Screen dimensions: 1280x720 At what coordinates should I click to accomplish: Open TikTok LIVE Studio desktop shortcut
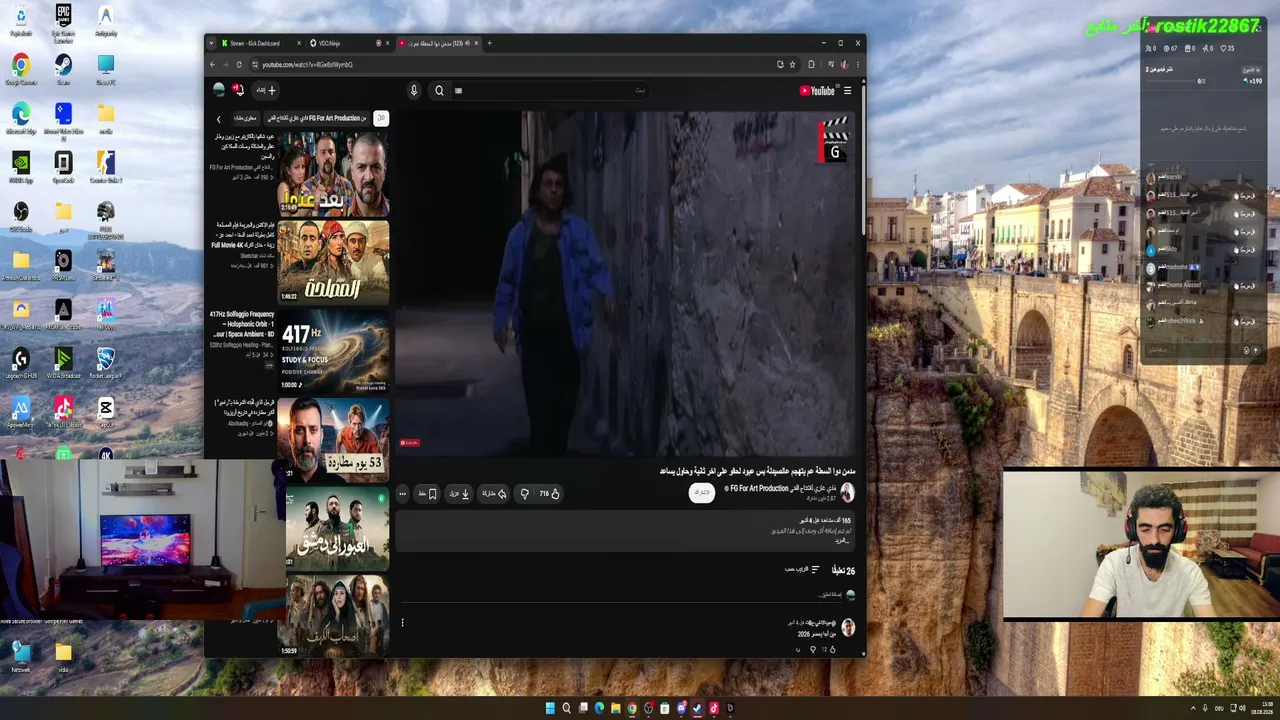(x=63, y=410)
